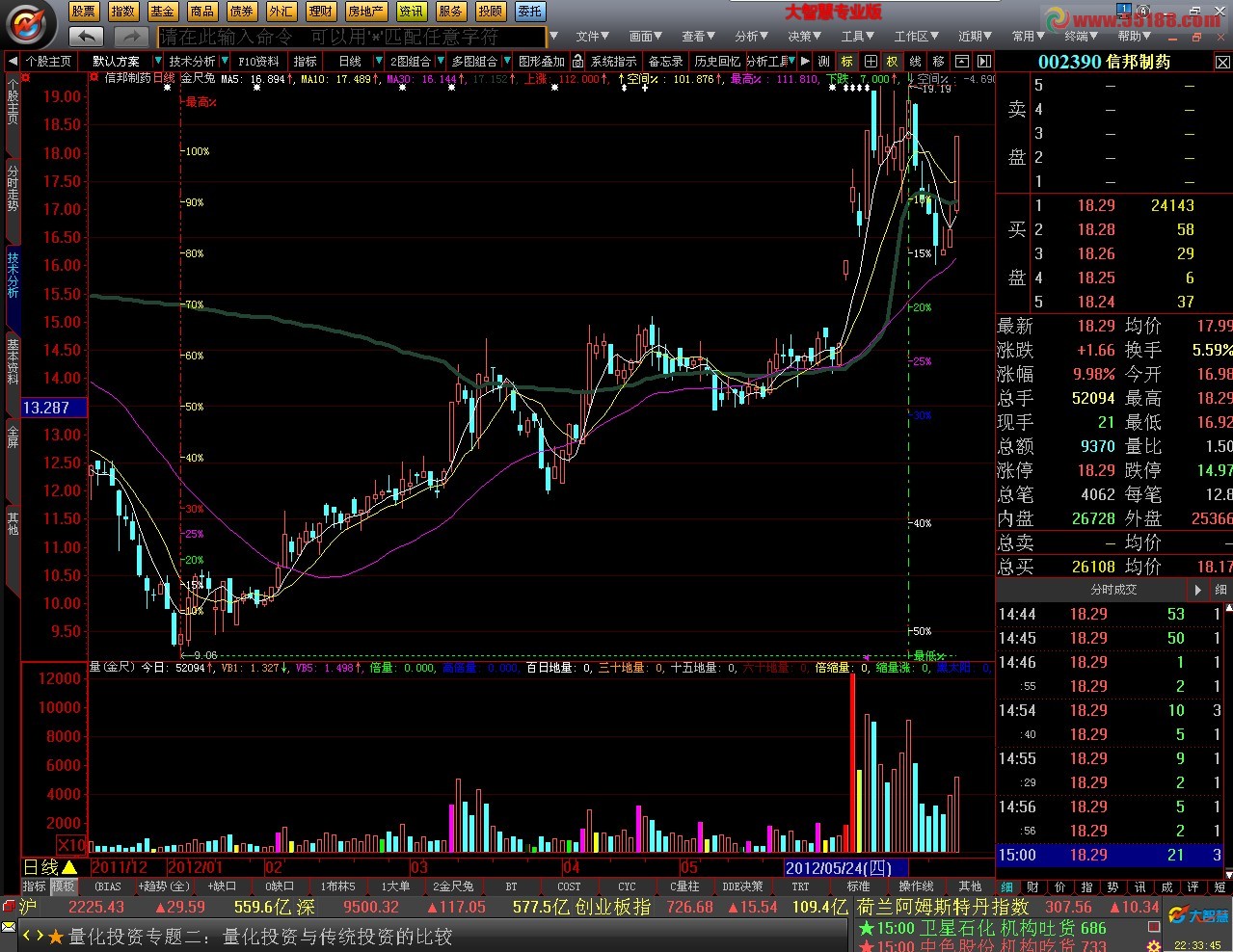
Task: Click the 量化投资专题二 news headline
Action: [259, 937]
